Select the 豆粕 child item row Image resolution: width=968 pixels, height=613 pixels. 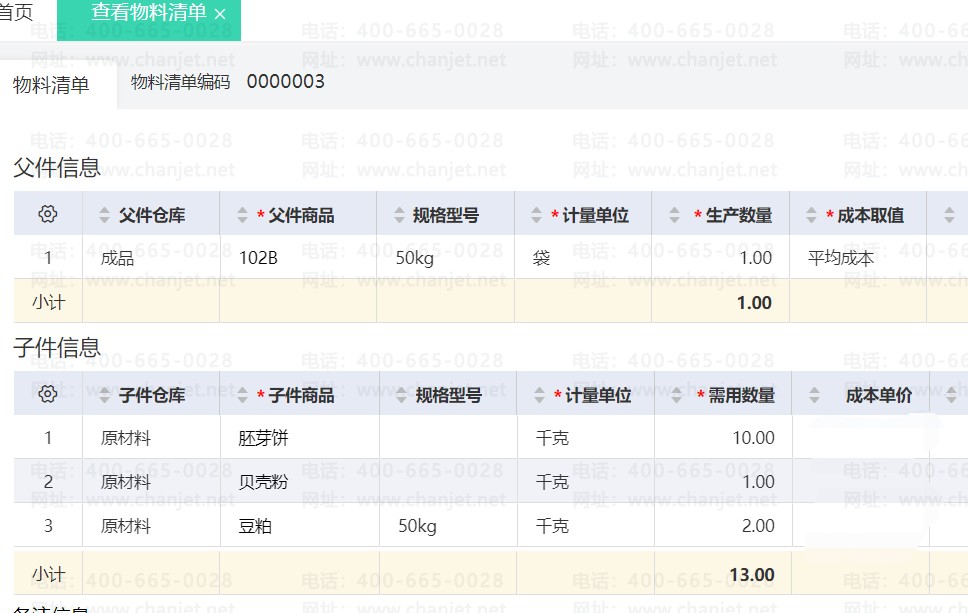(x=256, y=526)
